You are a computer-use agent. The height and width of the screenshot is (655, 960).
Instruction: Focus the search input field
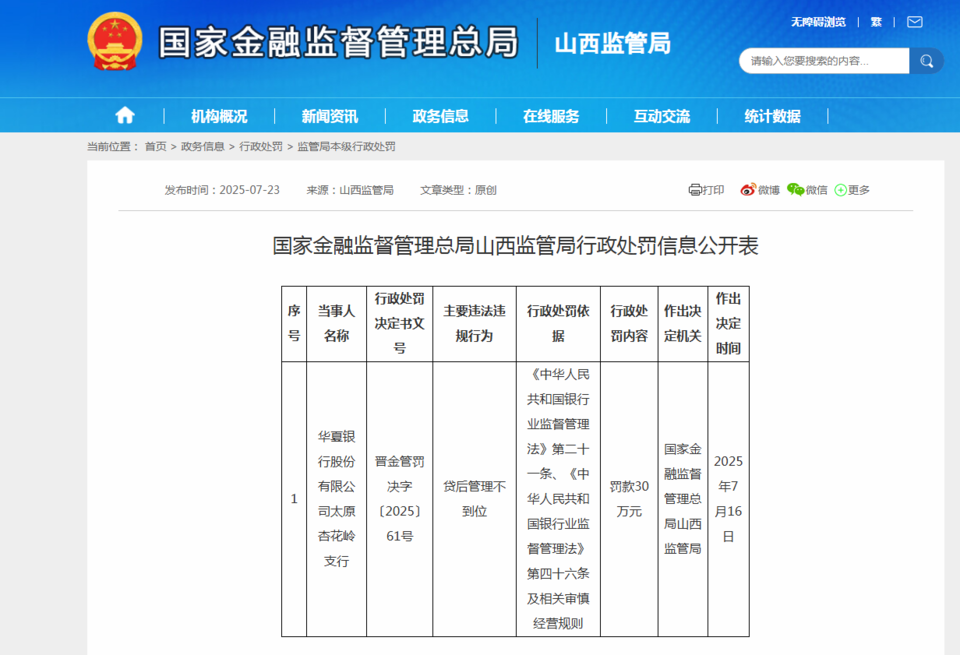[x=824, y=61]
